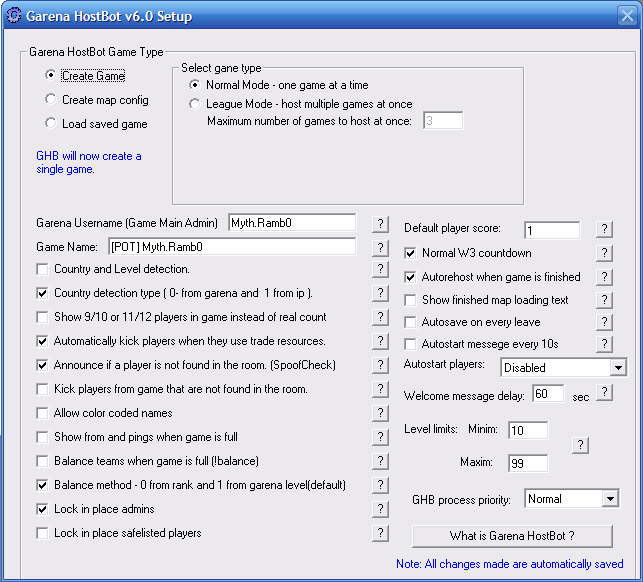Open help for Country and Level detection
Viewport: 643px width, 582px height.
pos(381,269)
